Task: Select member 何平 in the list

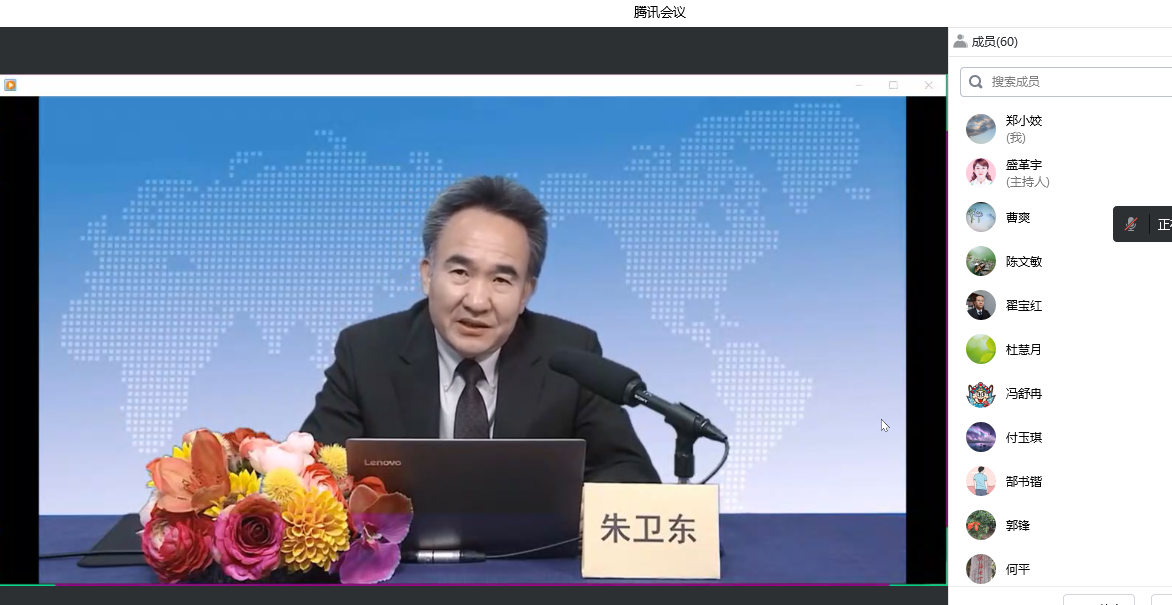Action: click(1017, 569)
